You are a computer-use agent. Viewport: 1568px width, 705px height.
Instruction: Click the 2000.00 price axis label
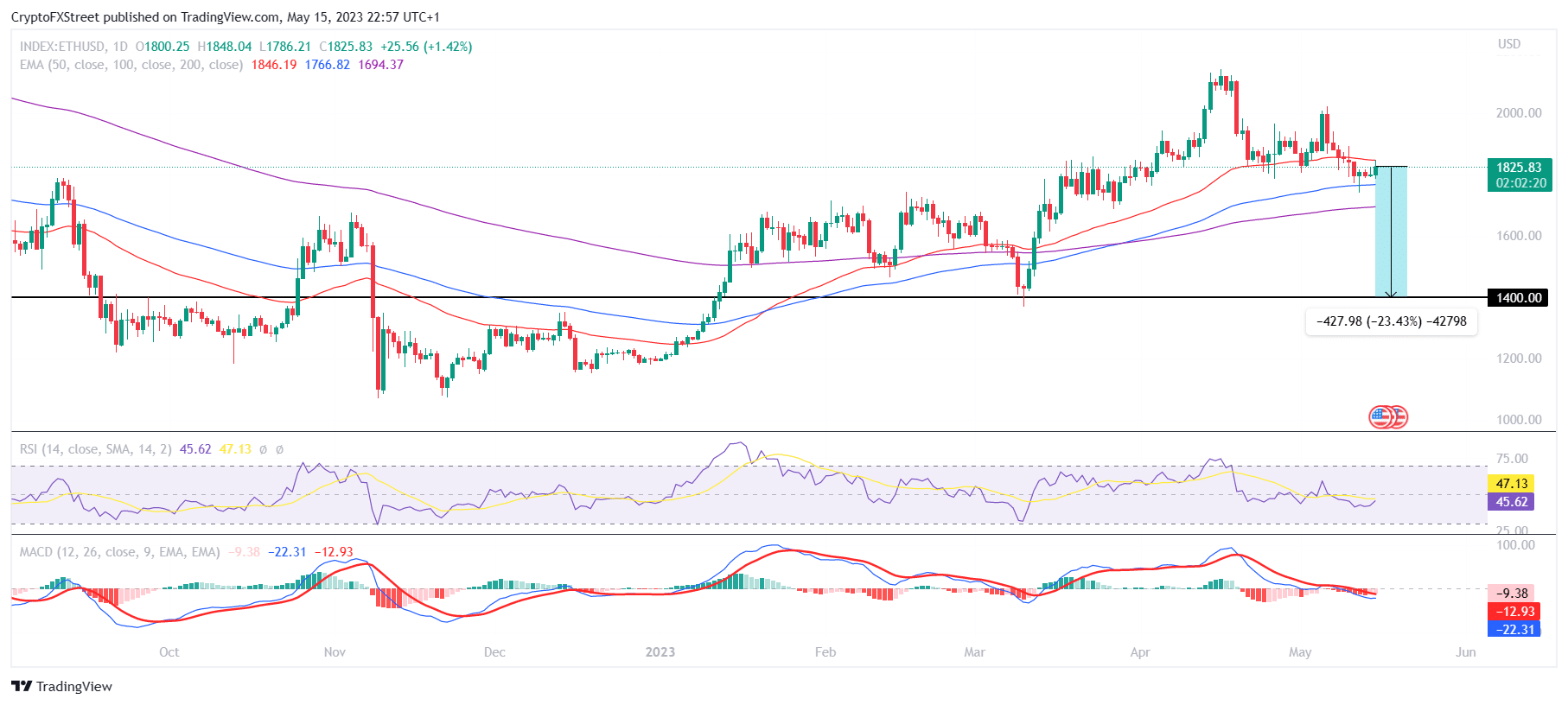coord(1519,113)
